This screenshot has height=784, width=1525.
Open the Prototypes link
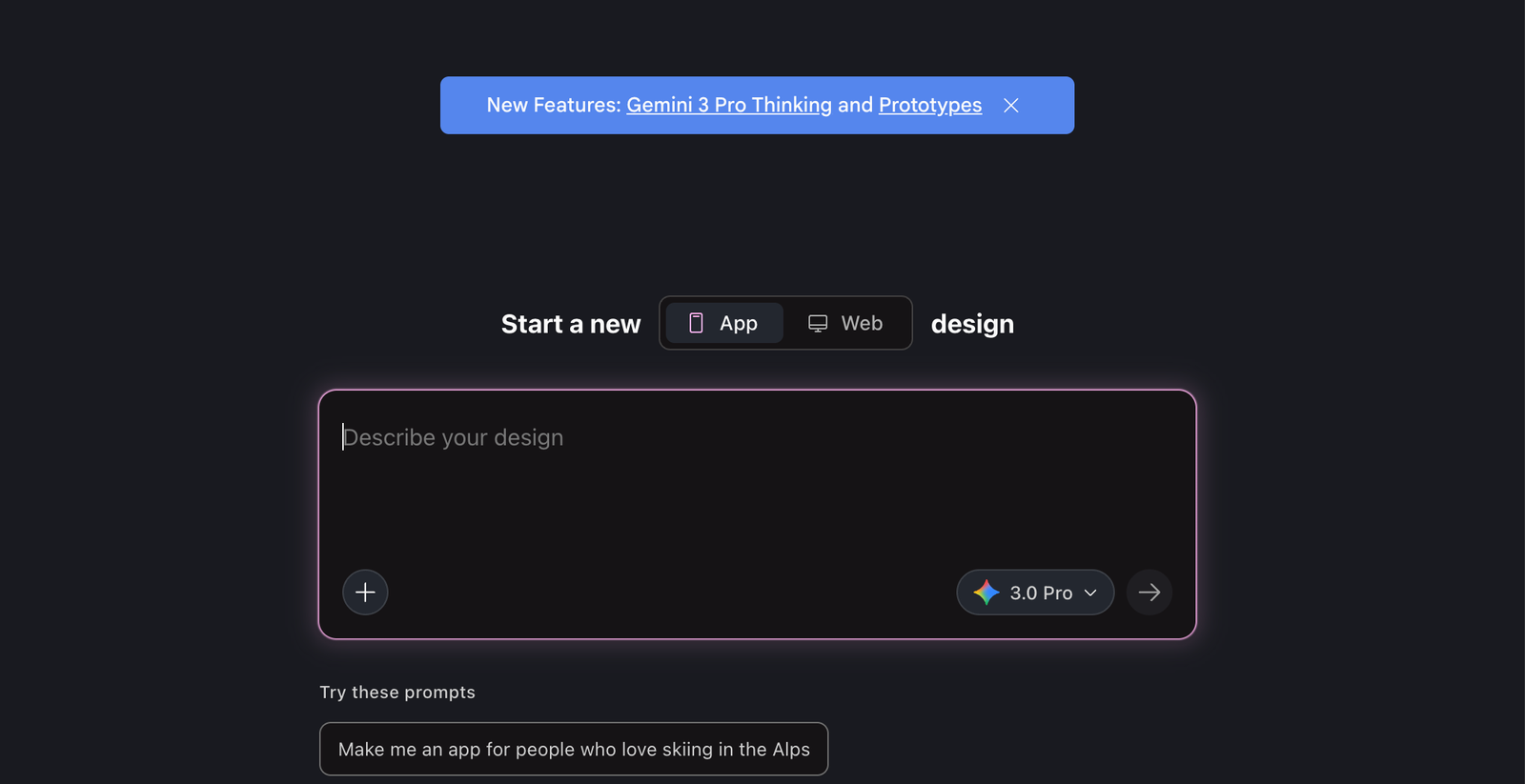pos(930,105)
